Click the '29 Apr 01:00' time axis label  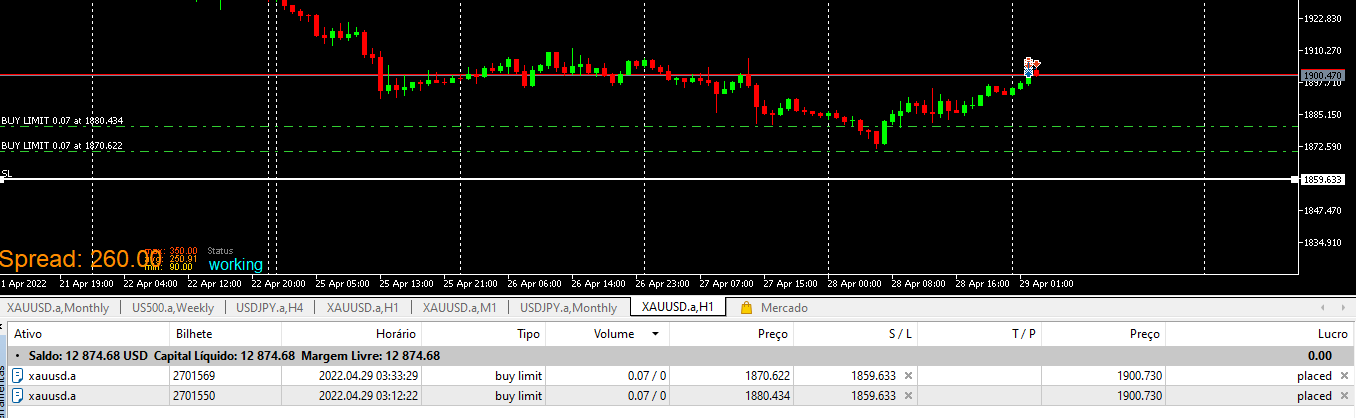1046,283
